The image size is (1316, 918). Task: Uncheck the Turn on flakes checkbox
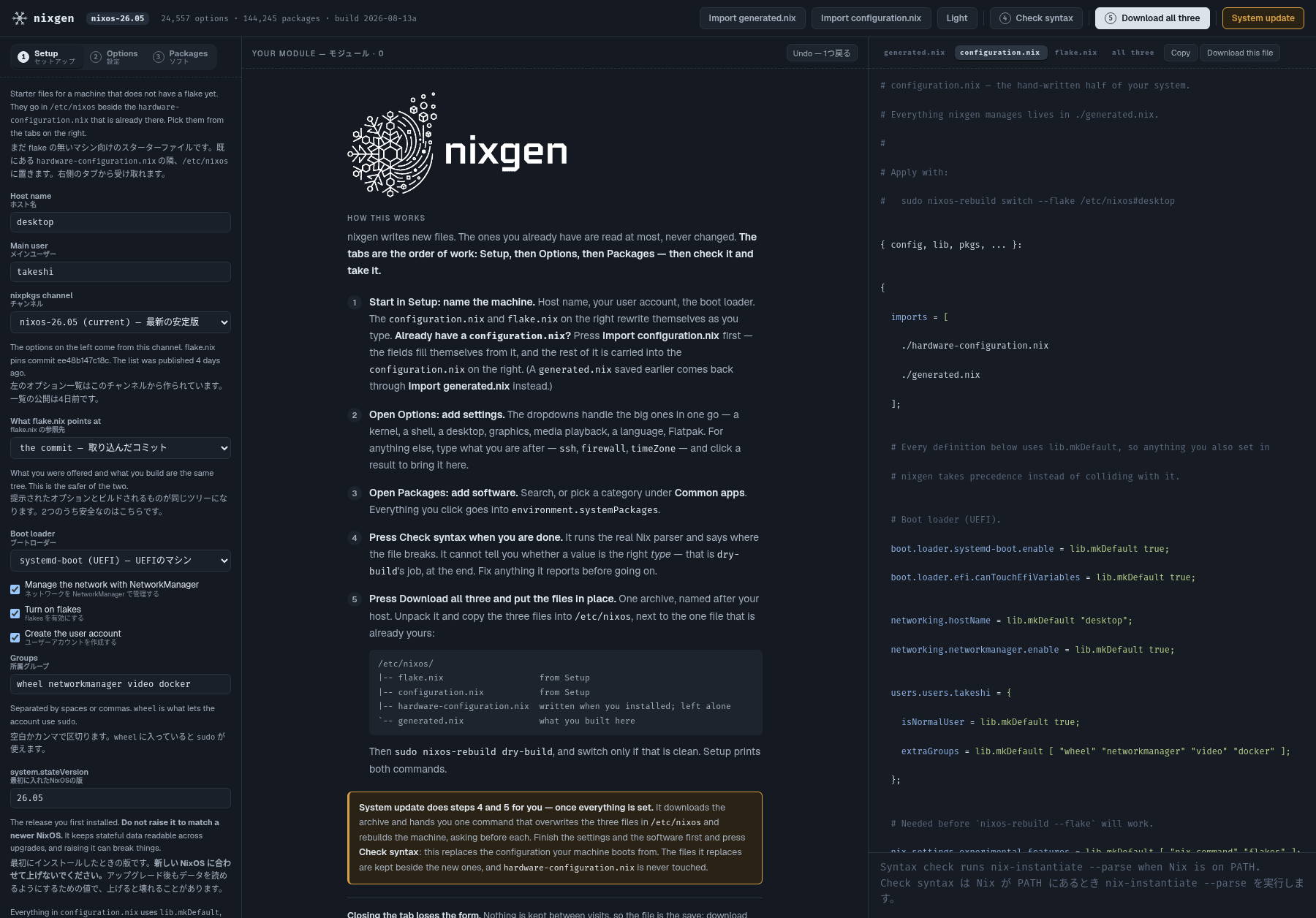pyautogui.click(x=15, y=613)
